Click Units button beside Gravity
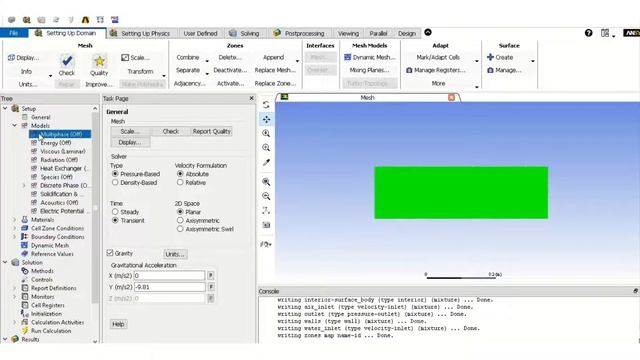 tap(175, 254)
